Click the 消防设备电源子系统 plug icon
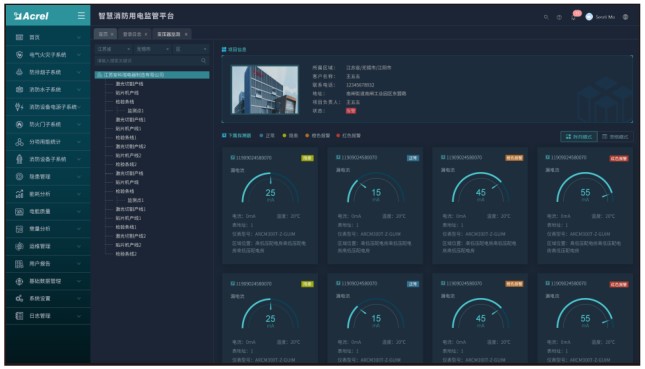Image resolution: width=645 pixels, height=369 pixels. [x=19, y=107]
